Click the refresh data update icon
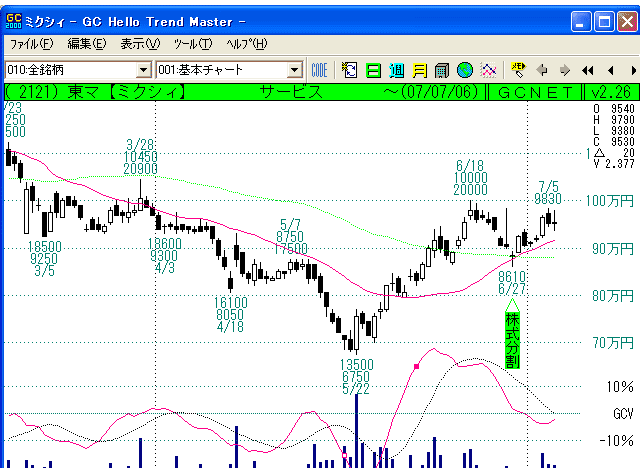Screen dimensions: 640x473 pyautogui.click(x=349, y=70)
